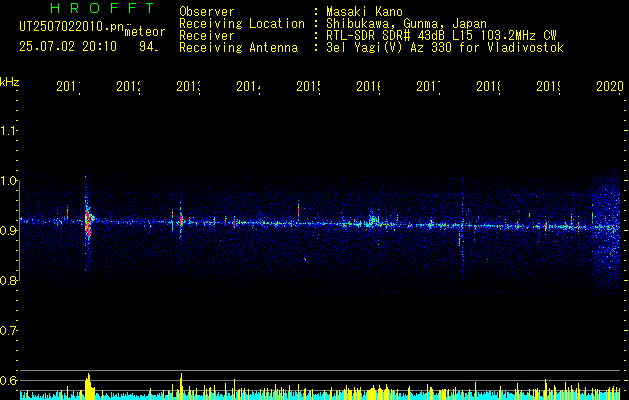Click the 2019 time axis label
Image resolution: width=629 pixels, height=400 pixels.
coord(548,86)
